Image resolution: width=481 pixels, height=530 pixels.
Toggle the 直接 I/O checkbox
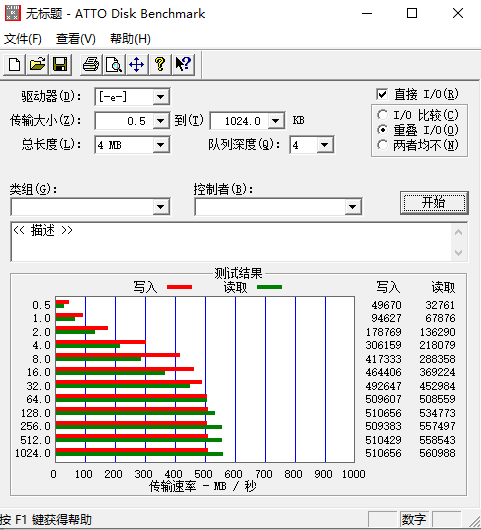(x=382, y=94)
